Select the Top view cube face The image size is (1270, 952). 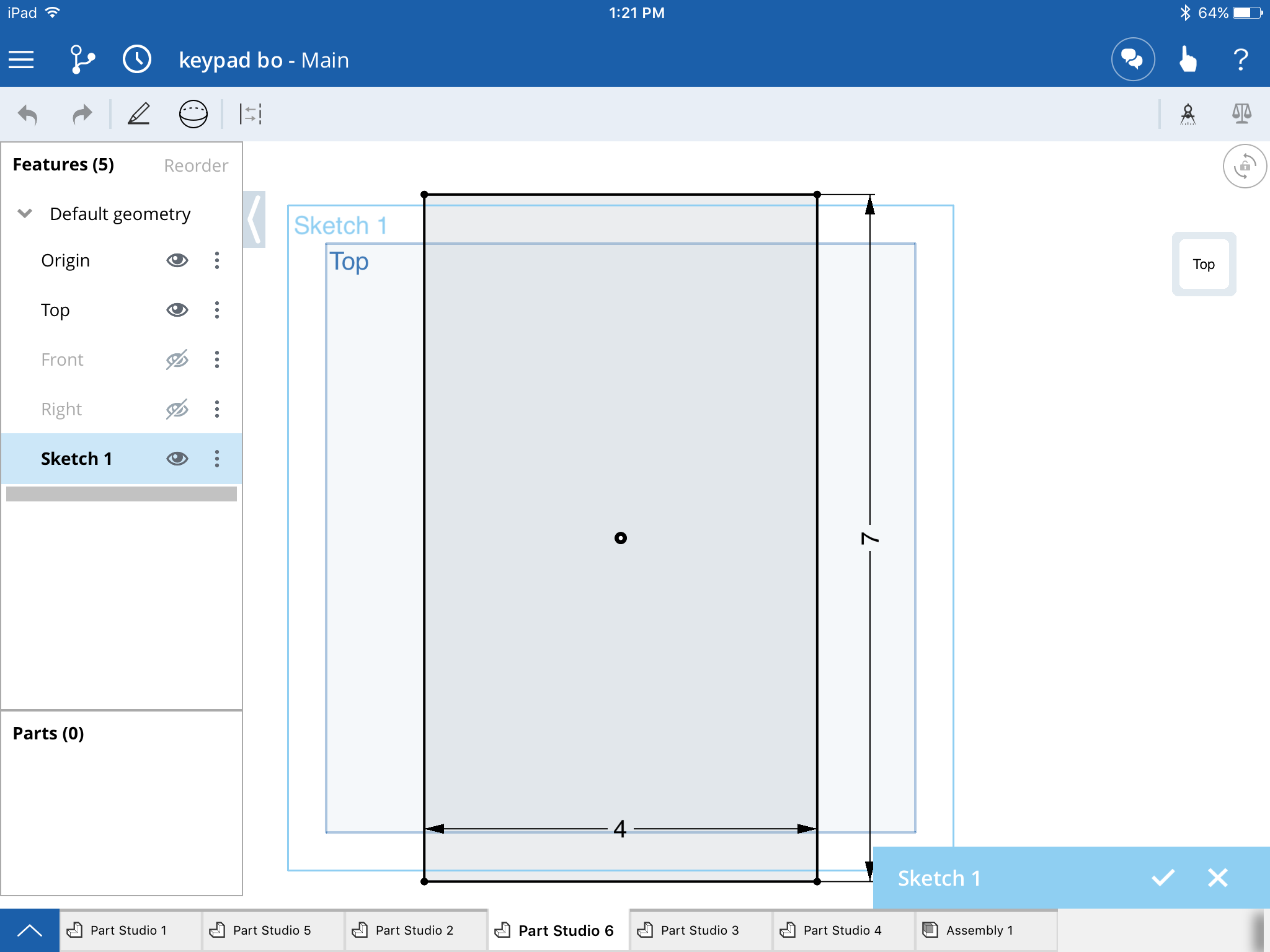(x=1204, y=264)
